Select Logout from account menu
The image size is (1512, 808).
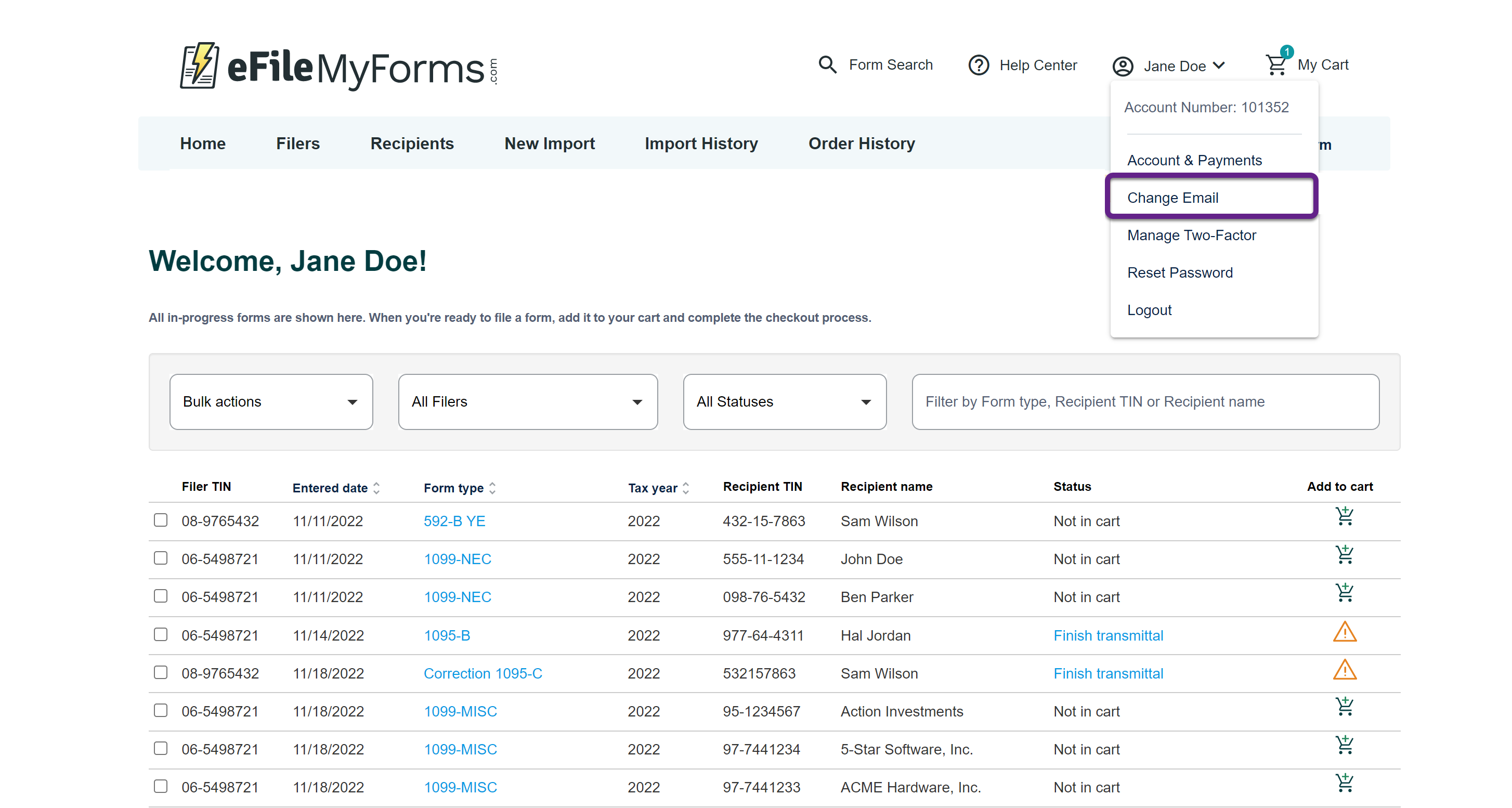(1149, 310)
